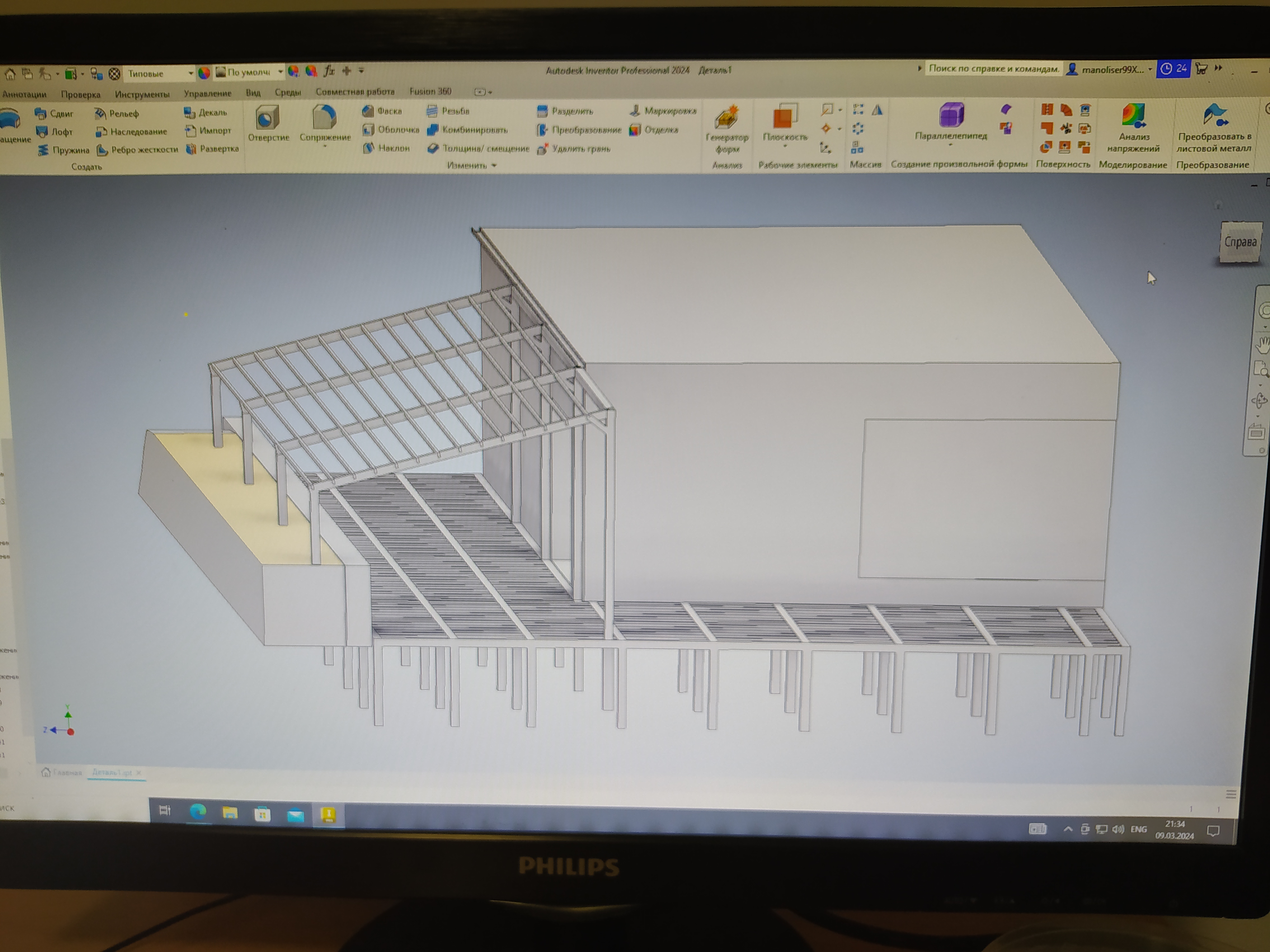
Task: Expand the Изменить panel dropdown arrow
Action: (494, 165)
